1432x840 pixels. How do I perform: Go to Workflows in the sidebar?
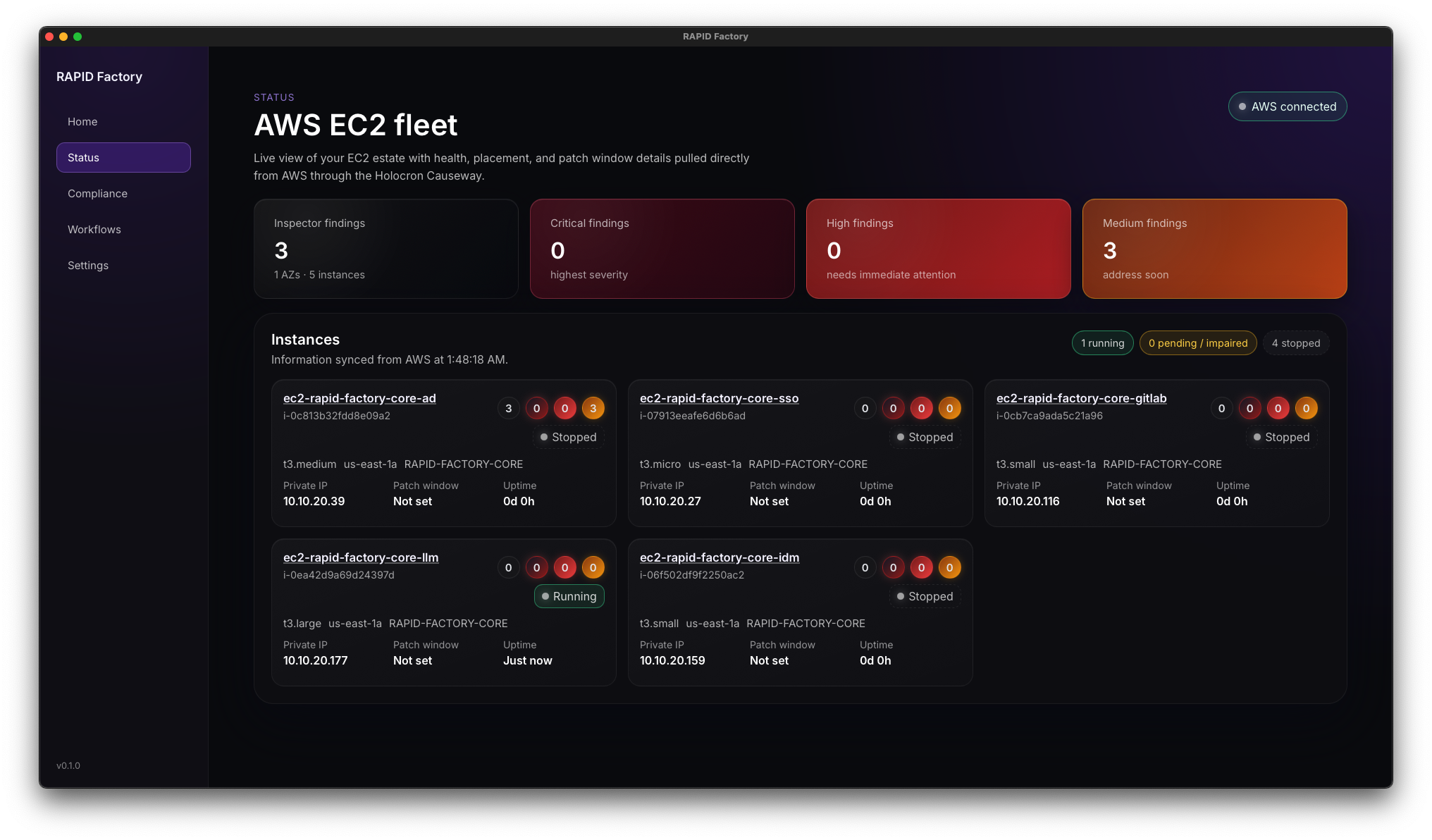(94, 230)
